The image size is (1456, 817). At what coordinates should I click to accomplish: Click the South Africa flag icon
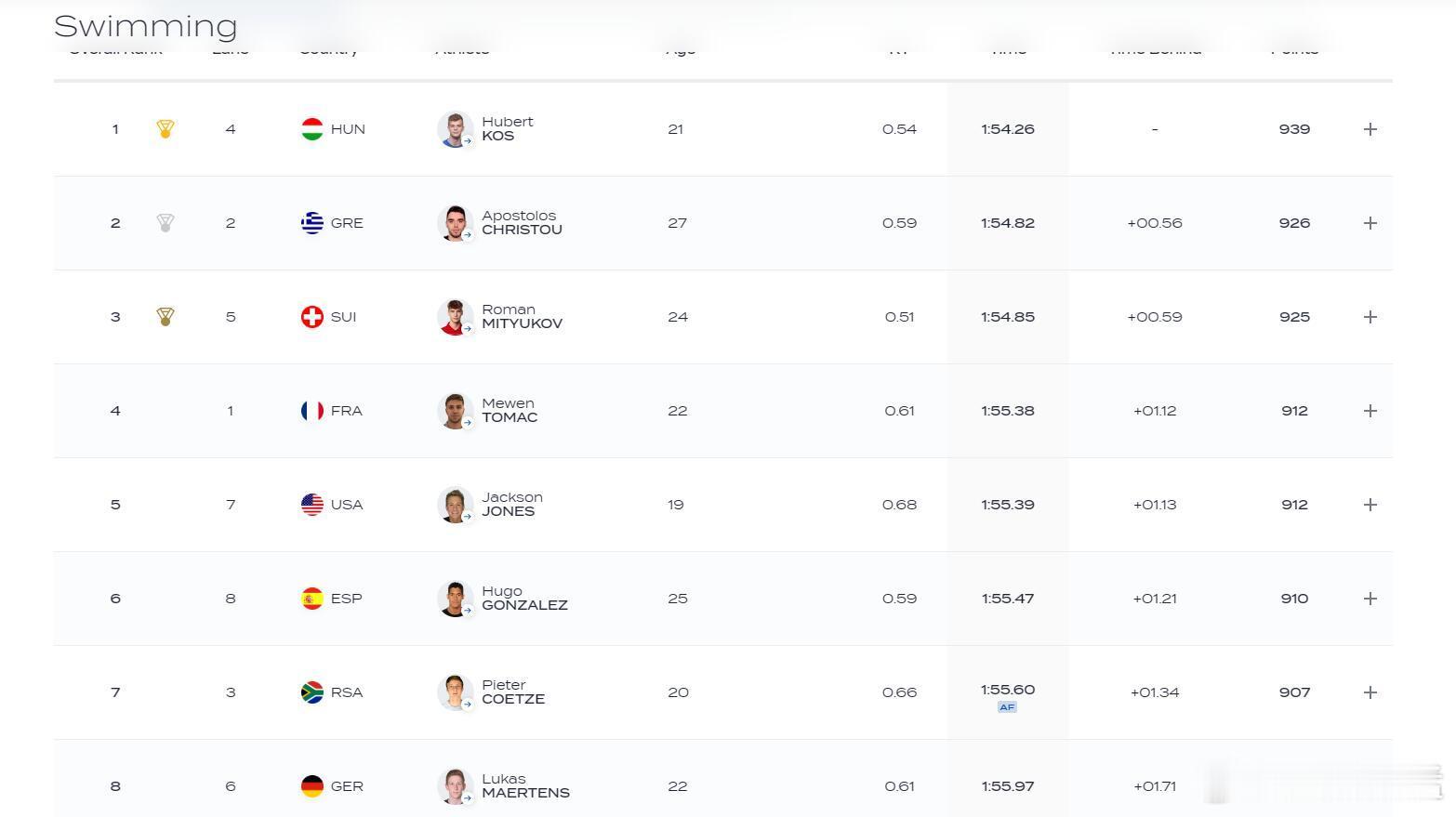(312, 692)
